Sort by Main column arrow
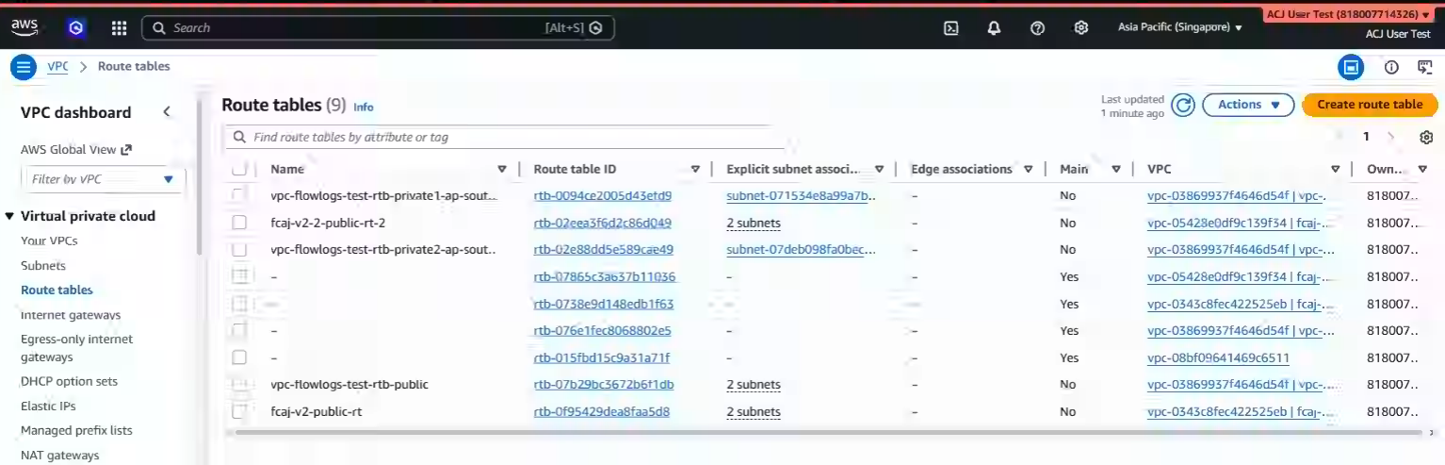Image resolution: width=1445 pixels, height=465 pixels. pos(1116,170)
